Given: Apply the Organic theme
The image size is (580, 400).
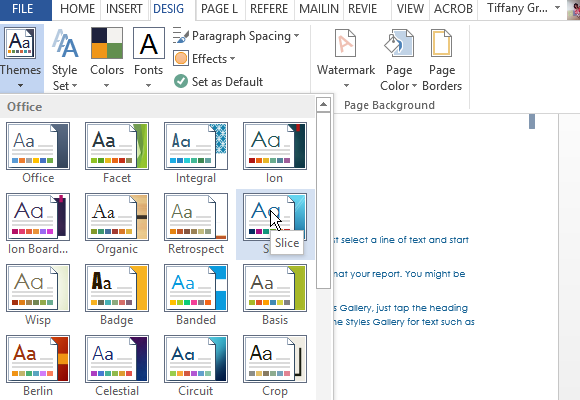Looking at the screenshot, I should click(117, 224).
